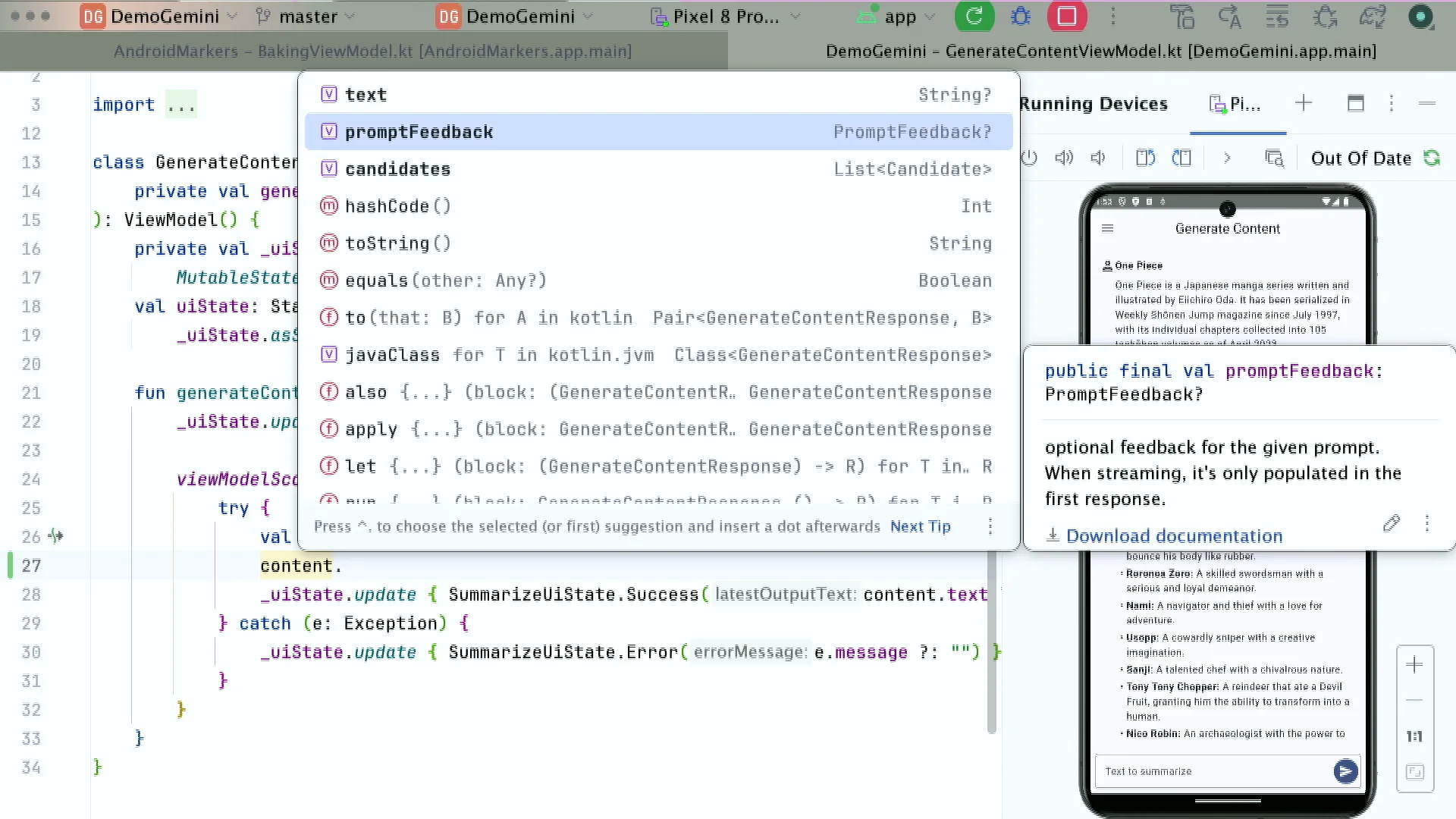The width and height of the screenshot is (1456, 819).
Task: Open the master branch dropdown
Action: (304, 16)
